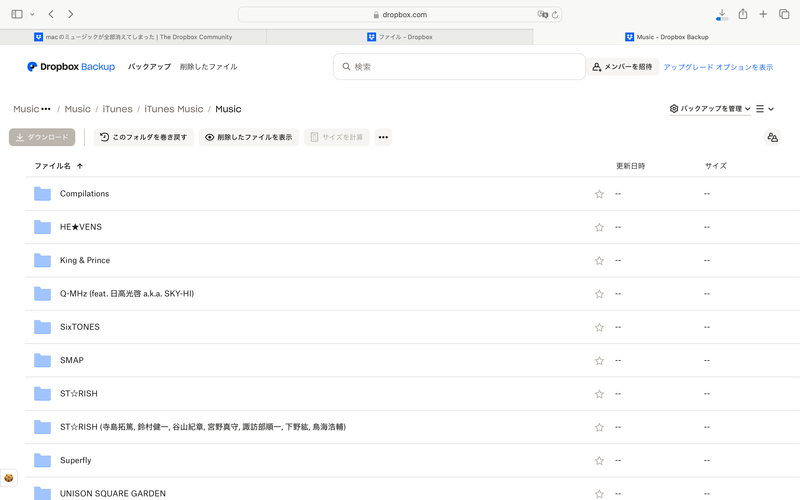Click このフォルダを巻き戻す button
Screen dimensions: 800x500
pos(143,137)
